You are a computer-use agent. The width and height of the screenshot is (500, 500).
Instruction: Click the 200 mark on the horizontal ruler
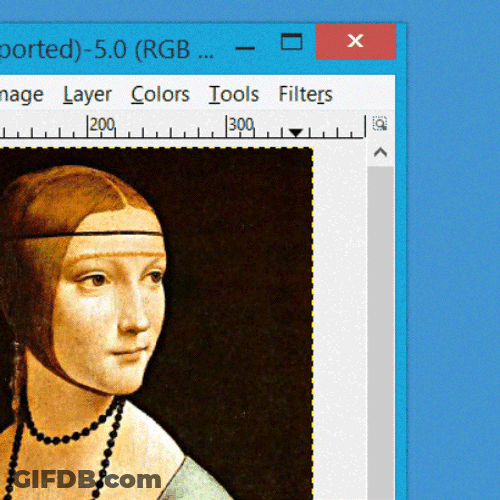102,125
